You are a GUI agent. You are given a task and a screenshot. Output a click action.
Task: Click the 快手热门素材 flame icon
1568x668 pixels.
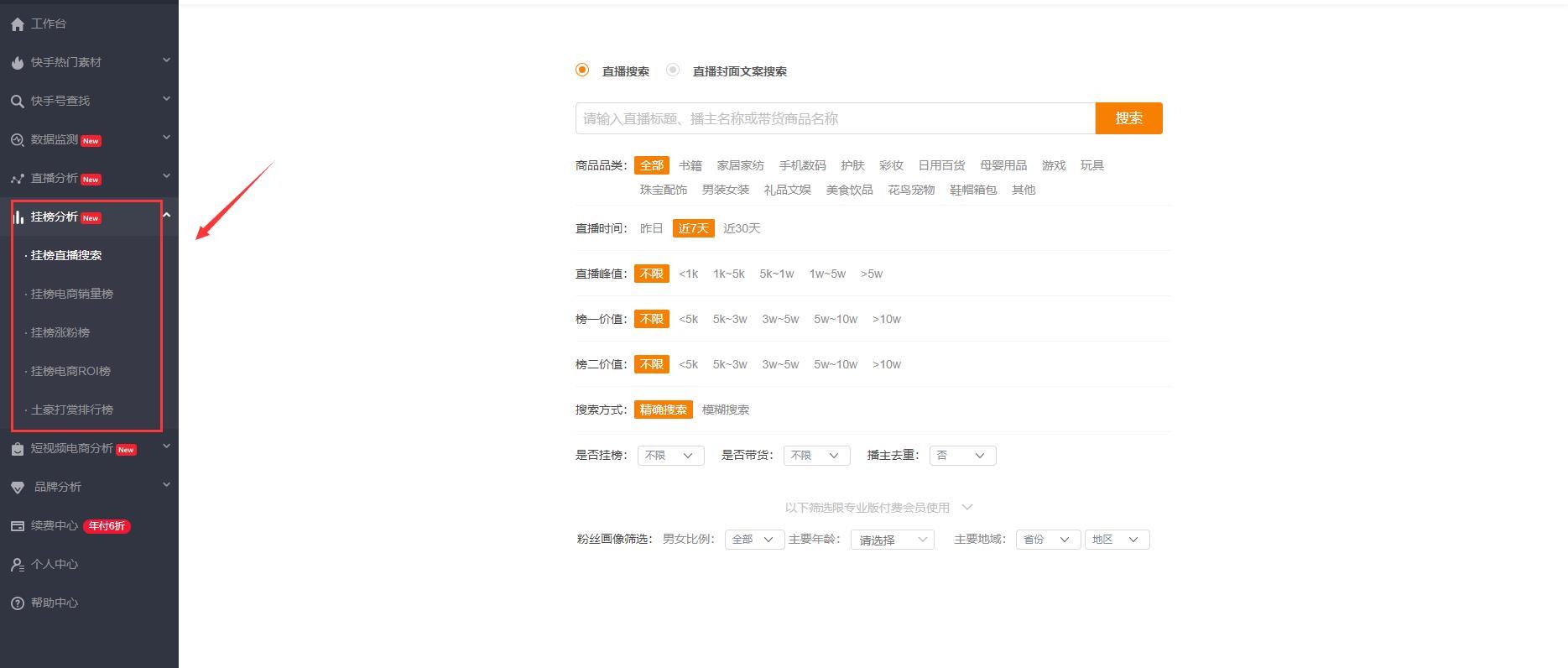tap(18, 63)
